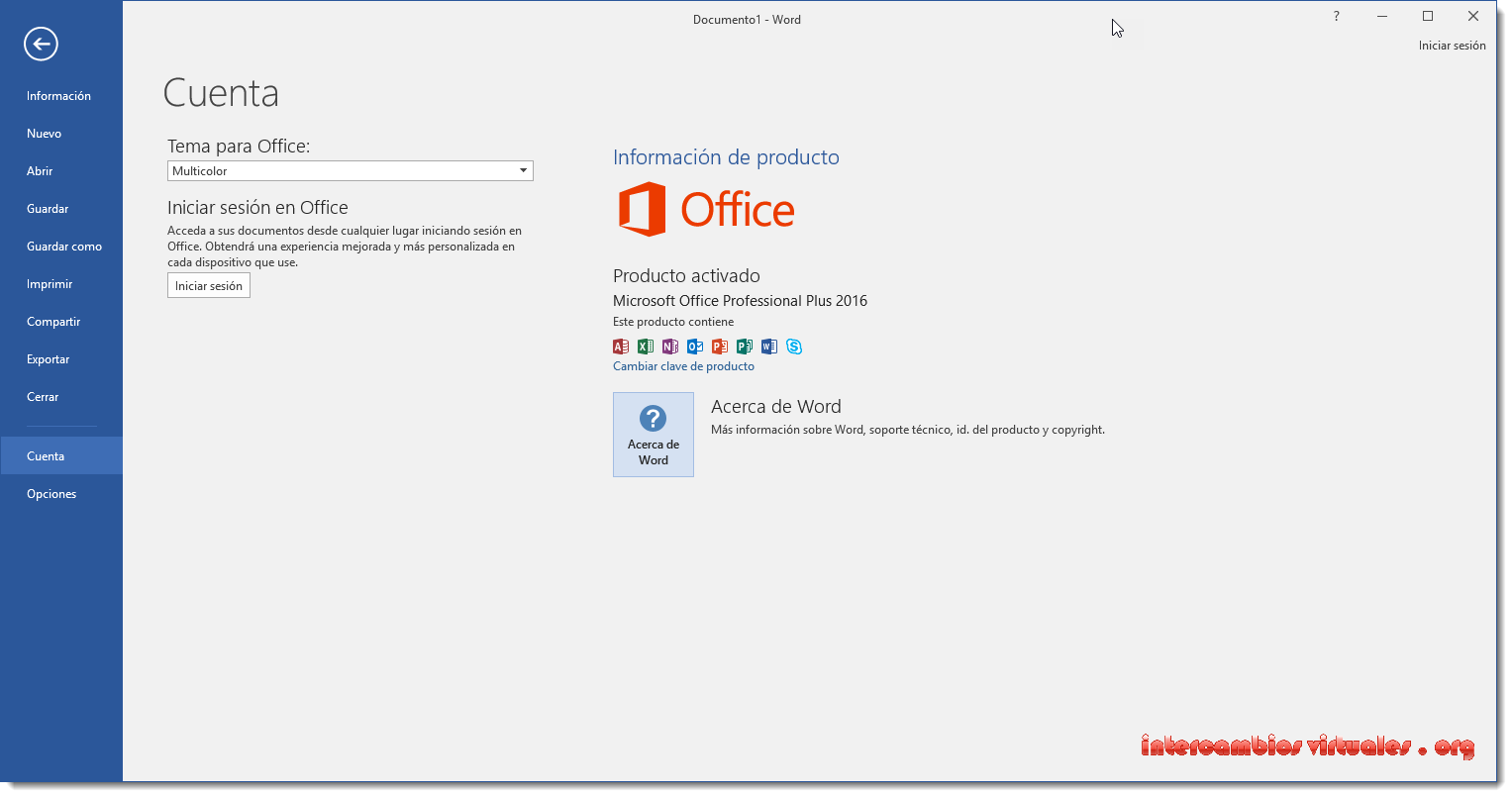Select Exportar in the sidebar

(x=61, y=359)
